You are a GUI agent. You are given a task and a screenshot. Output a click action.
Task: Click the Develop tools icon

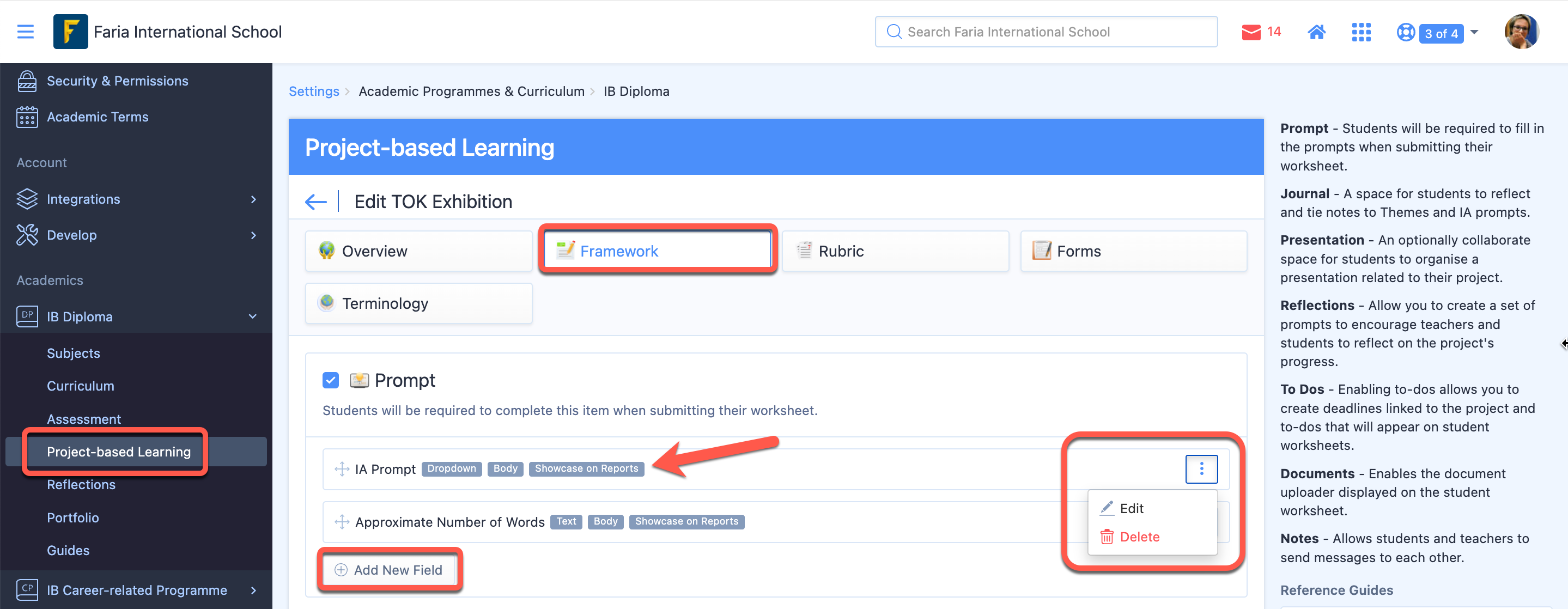pos(27,235)
